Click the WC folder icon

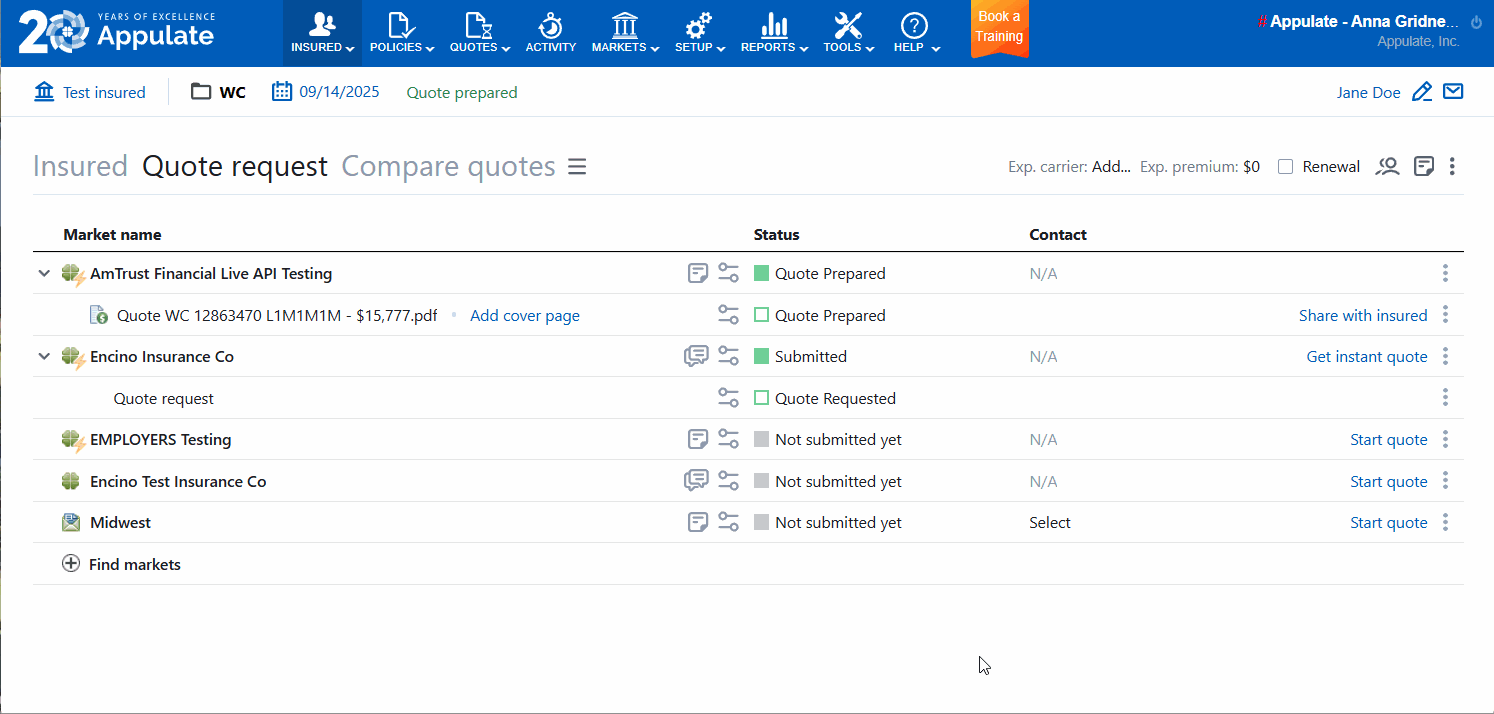(x=201, y=92)
